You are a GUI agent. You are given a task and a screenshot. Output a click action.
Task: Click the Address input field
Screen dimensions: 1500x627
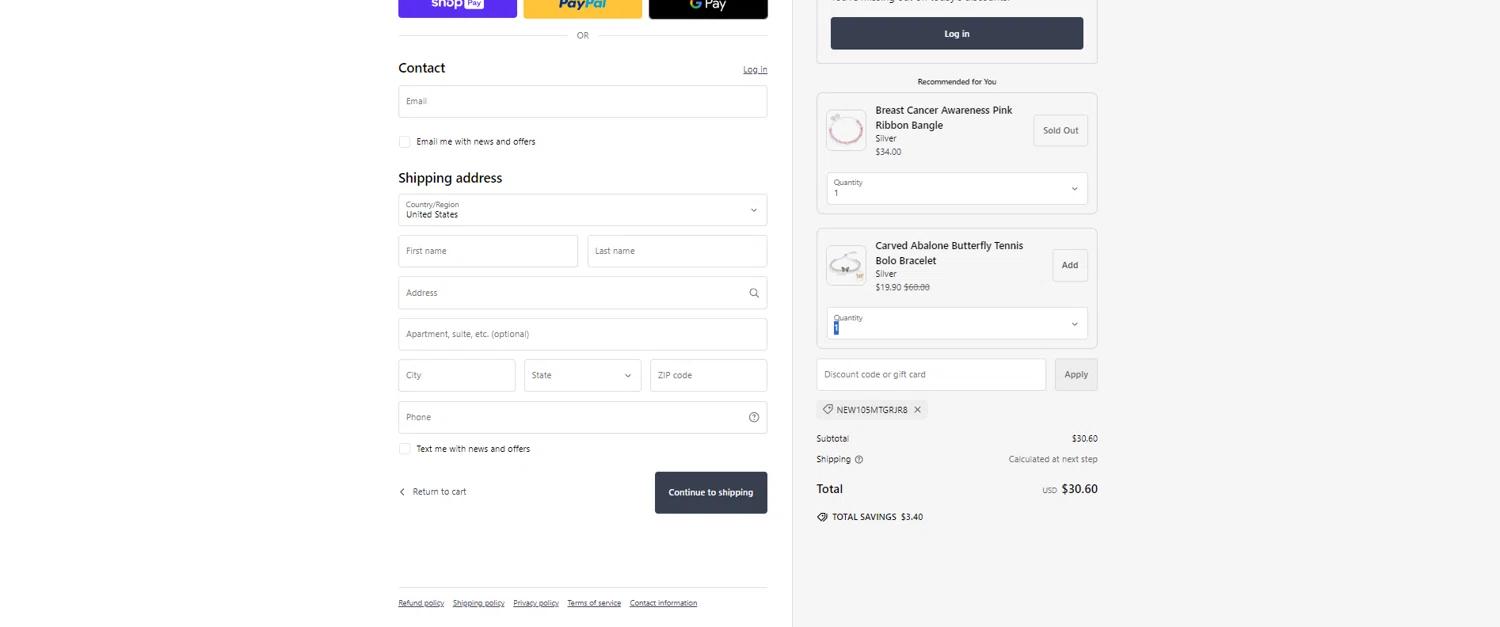click(x=583, y=293)
